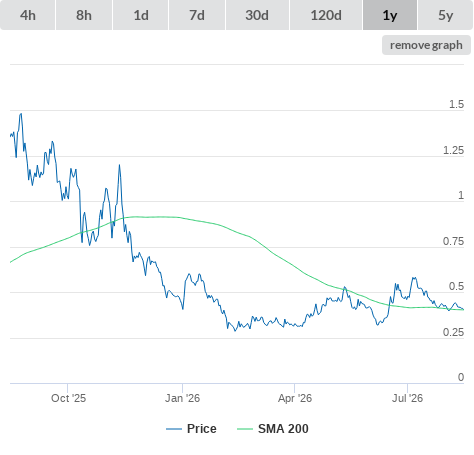Click the active 1y tab
The height and width of the screenshot is (455, 474).
click(390, 15)
